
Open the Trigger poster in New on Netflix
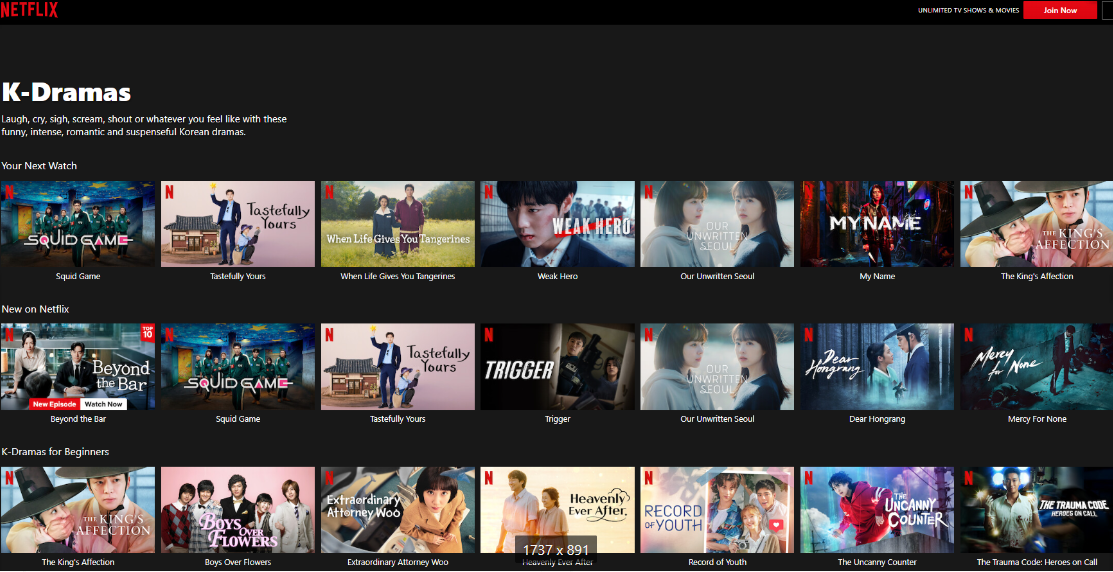point(557,366)
